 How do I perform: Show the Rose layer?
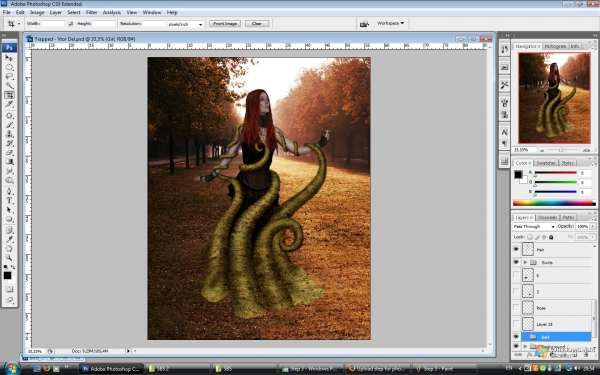tap(516, 307)
